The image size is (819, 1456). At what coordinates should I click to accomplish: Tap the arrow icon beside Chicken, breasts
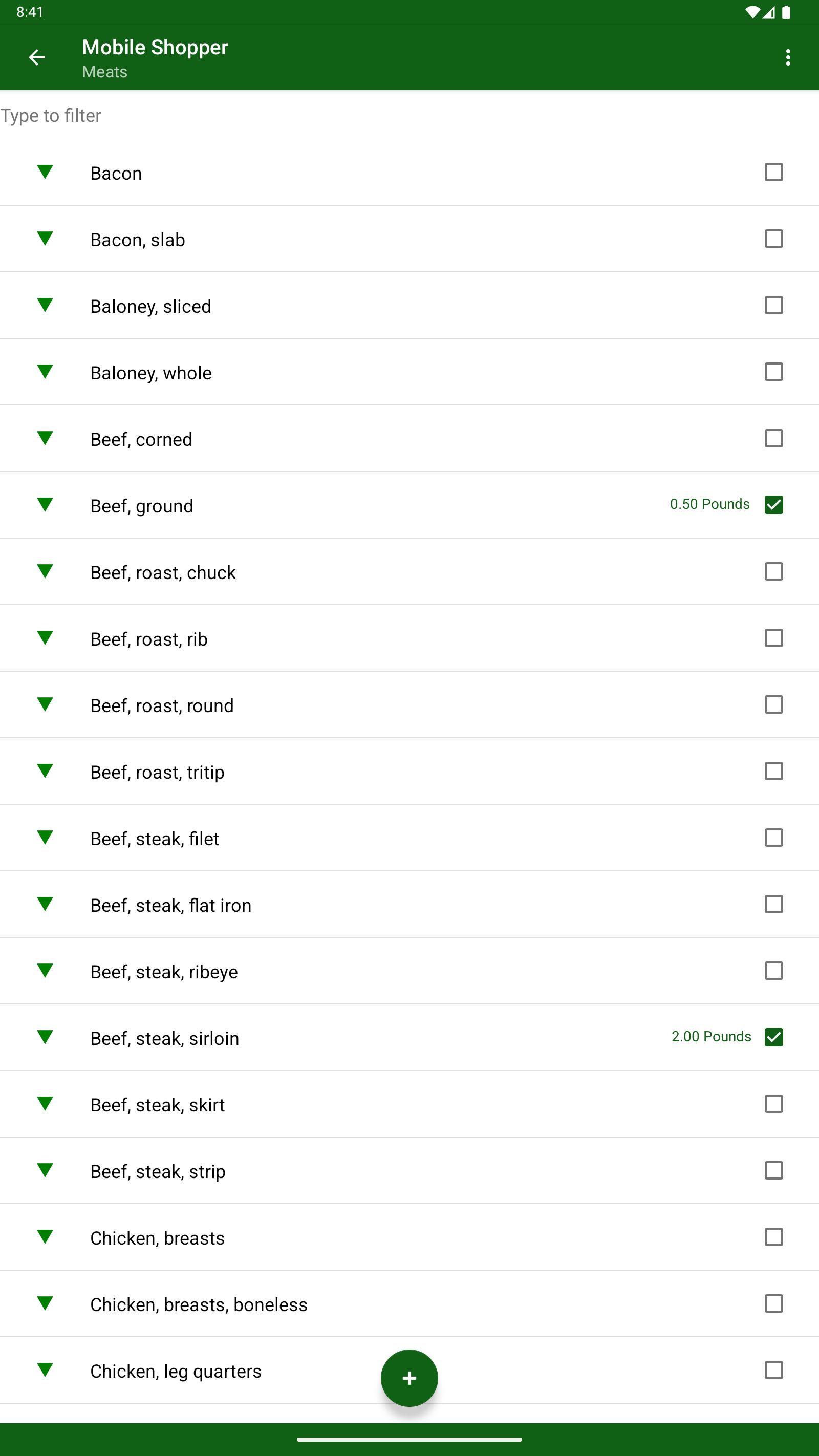click(x=45, y=1237)
